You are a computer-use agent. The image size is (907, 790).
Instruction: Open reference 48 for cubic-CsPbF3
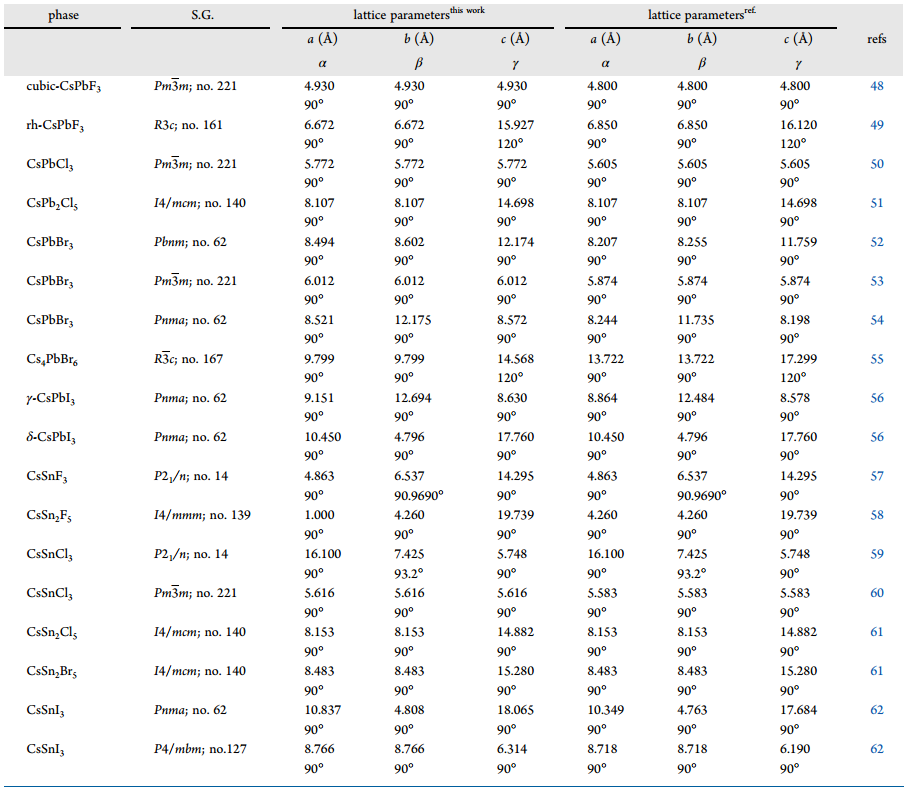coord(877,86)
